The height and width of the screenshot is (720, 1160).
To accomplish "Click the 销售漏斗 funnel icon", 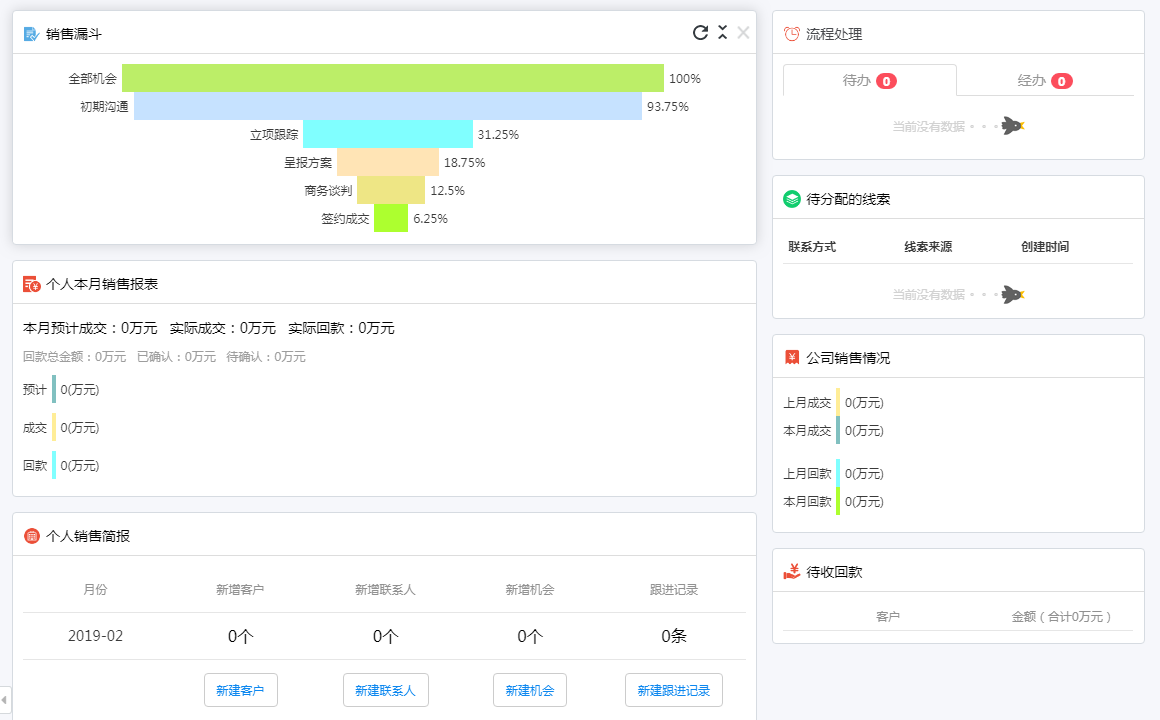I will pos(31,34).
